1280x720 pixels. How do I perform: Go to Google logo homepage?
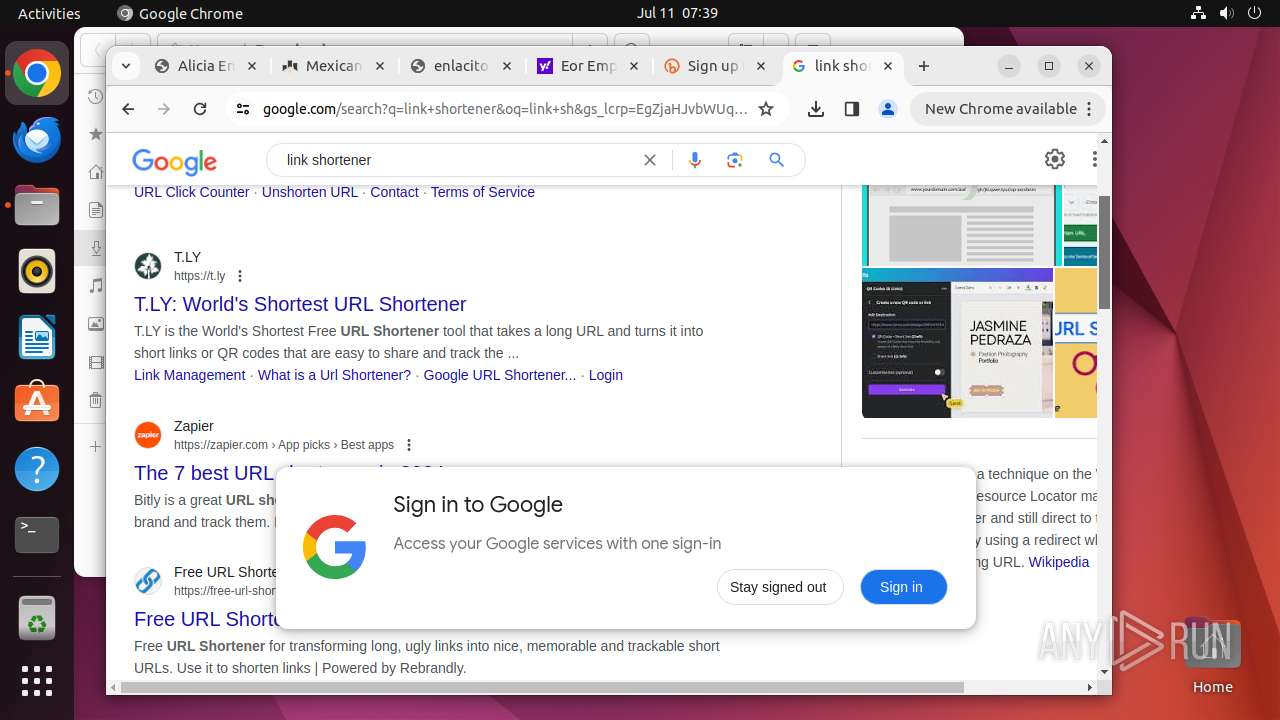(175, 161)
